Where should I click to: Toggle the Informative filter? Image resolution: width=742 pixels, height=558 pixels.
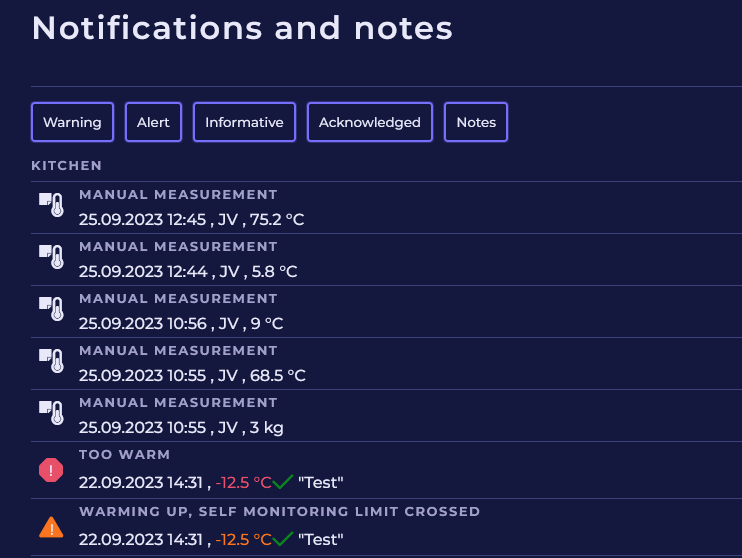[x=244, y=122]
